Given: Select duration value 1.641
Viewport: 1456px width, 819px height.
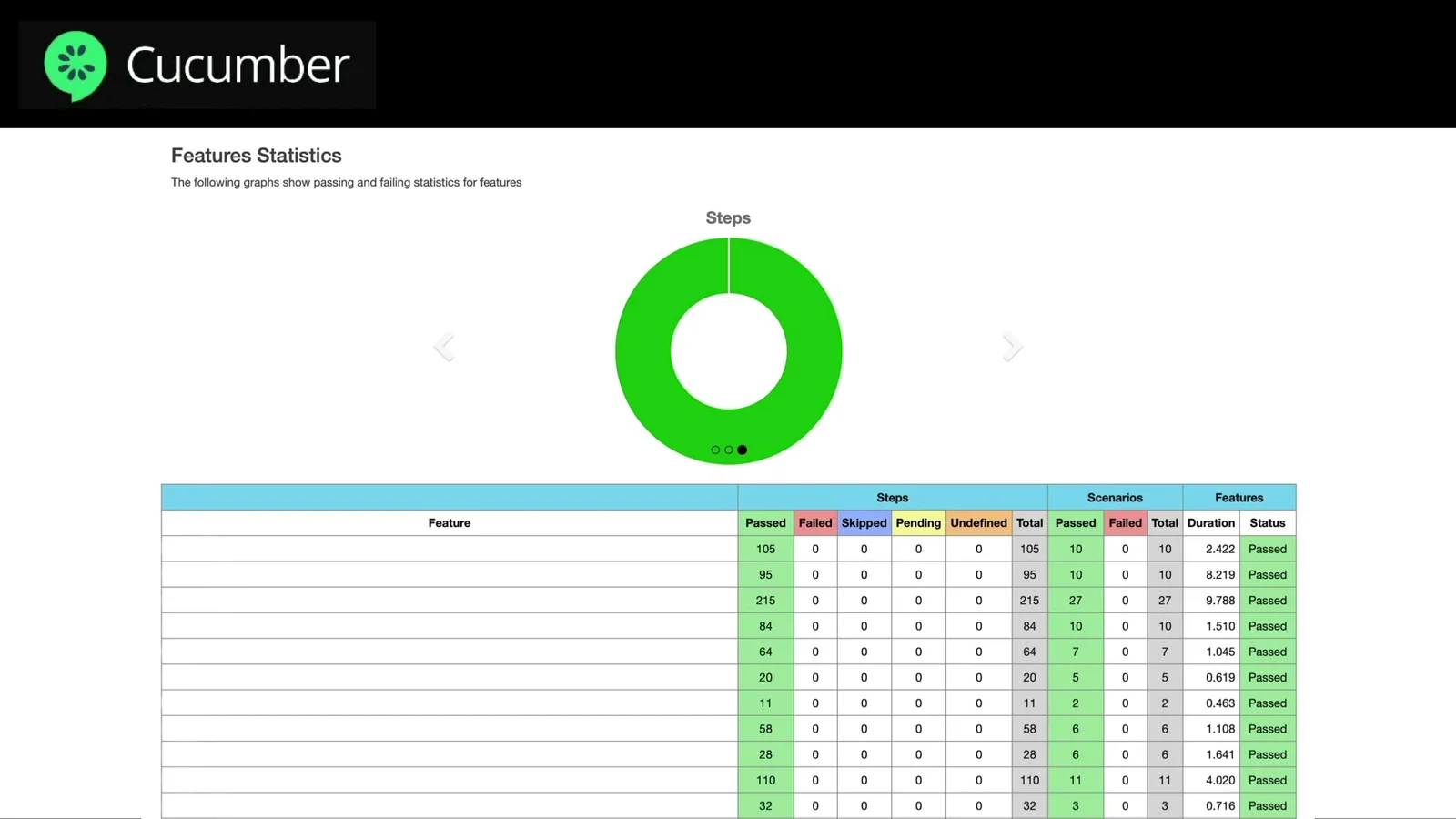Looking at the screenshot, I should coord(1220,754).
